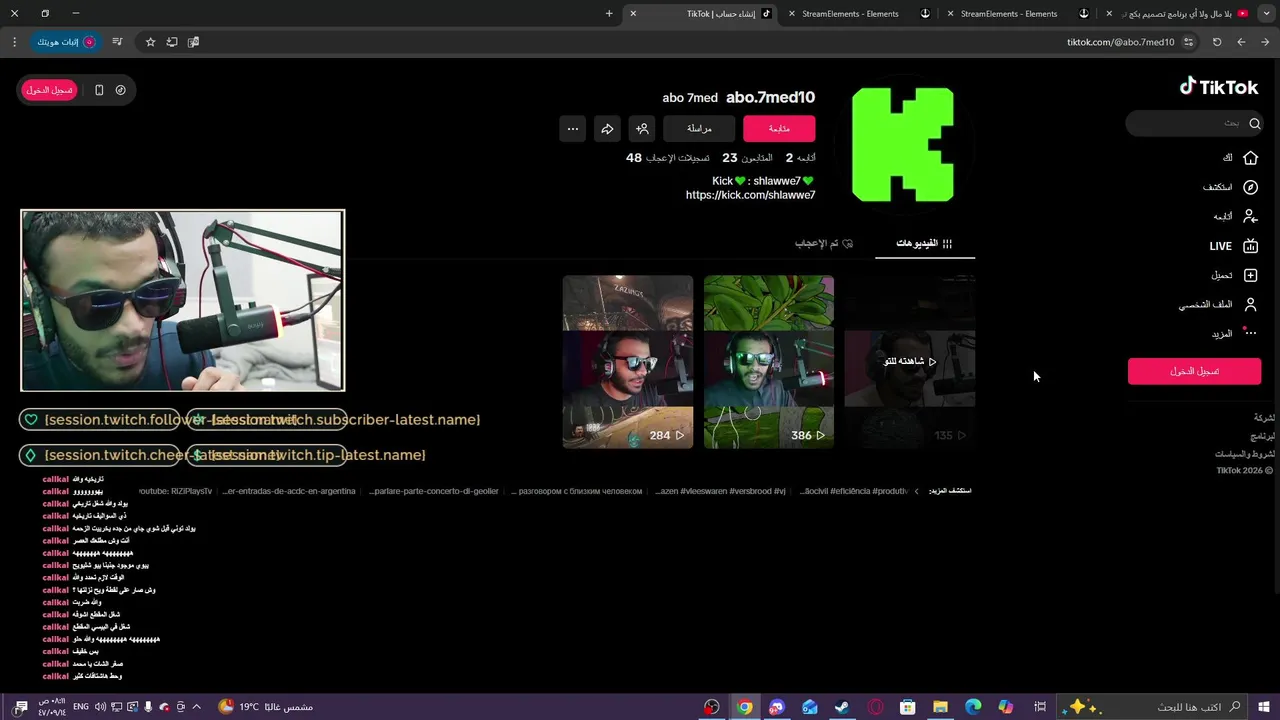Click the TikTok logo
Screen dimensions: 1280x720
(1218, 87)
